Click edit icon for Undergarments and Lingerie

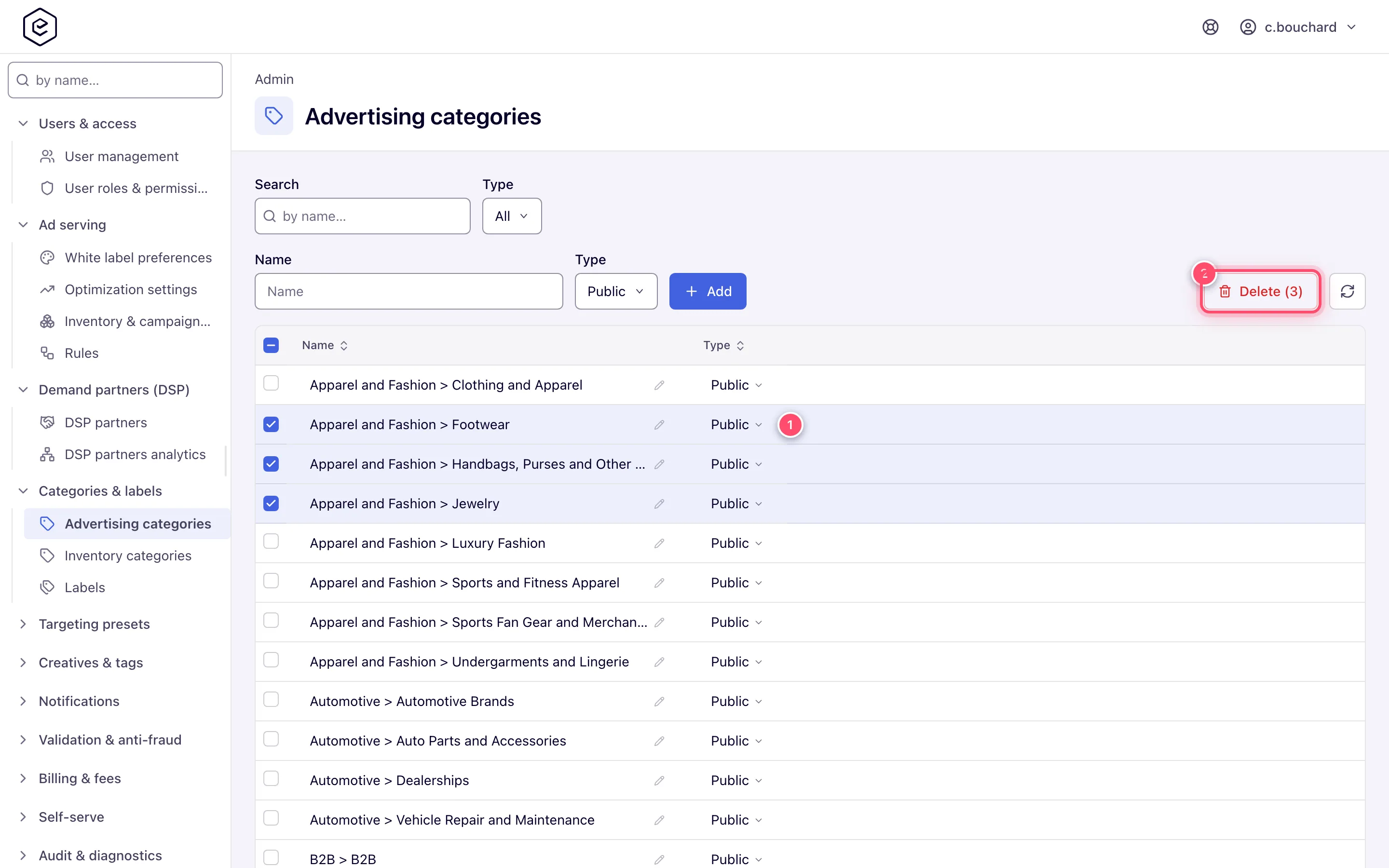pos(659,662)
